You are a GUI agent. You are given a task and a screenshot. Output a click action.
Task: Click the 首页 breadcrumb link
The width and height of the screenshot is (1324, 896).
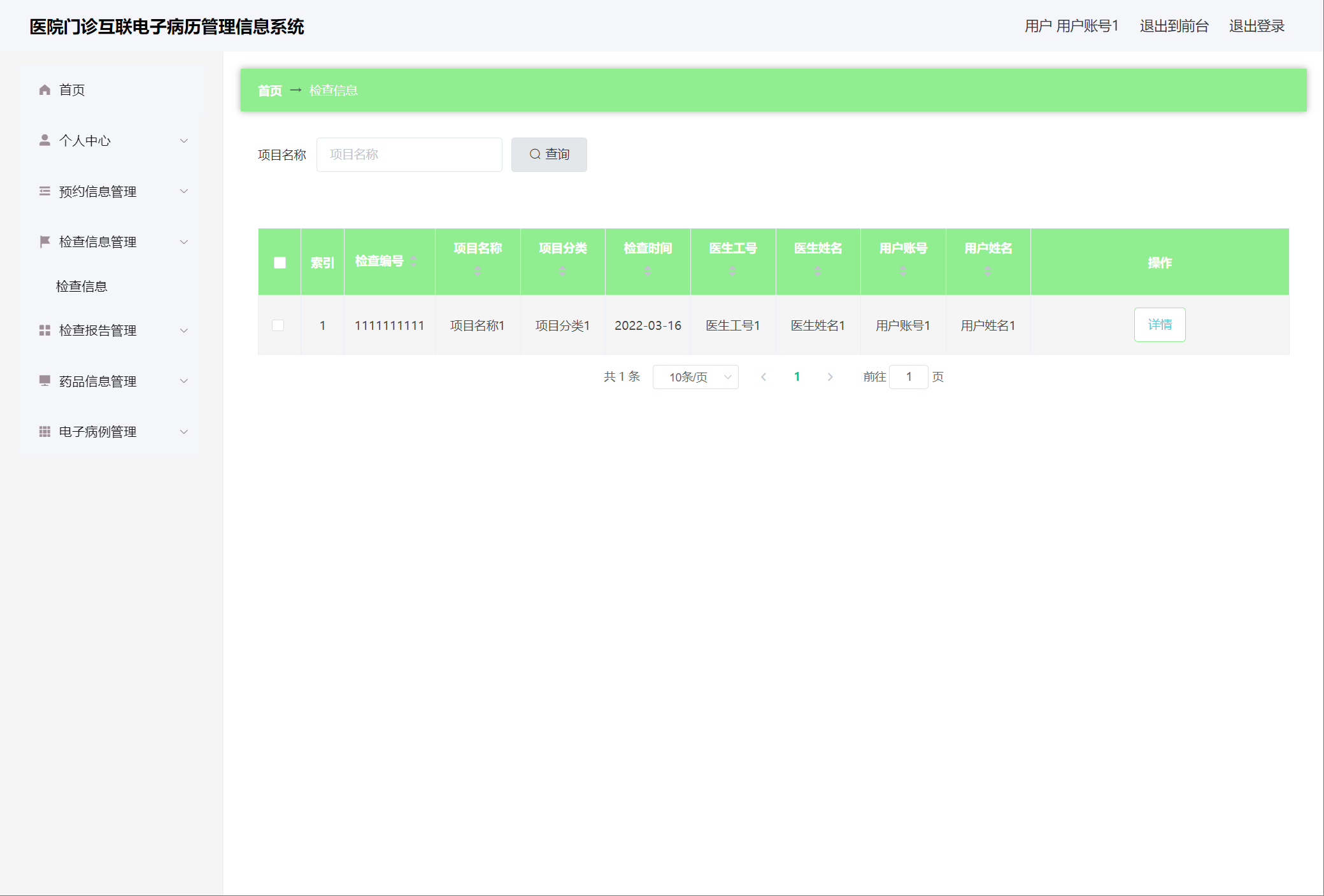269,90
